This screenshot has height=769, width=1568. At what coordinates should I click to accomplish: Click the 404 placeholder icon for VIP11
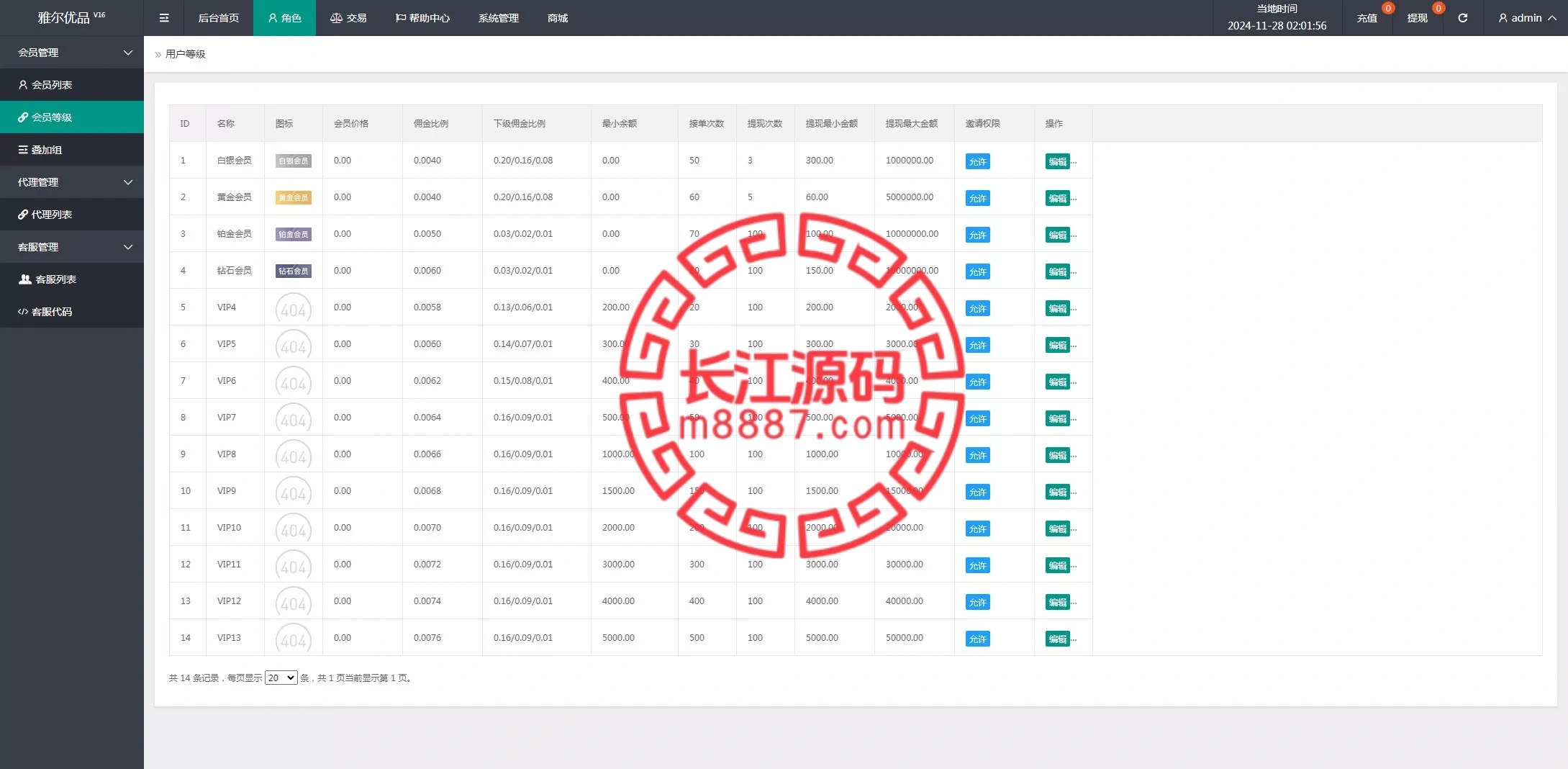pyautogui.click(x=294, y=565)
